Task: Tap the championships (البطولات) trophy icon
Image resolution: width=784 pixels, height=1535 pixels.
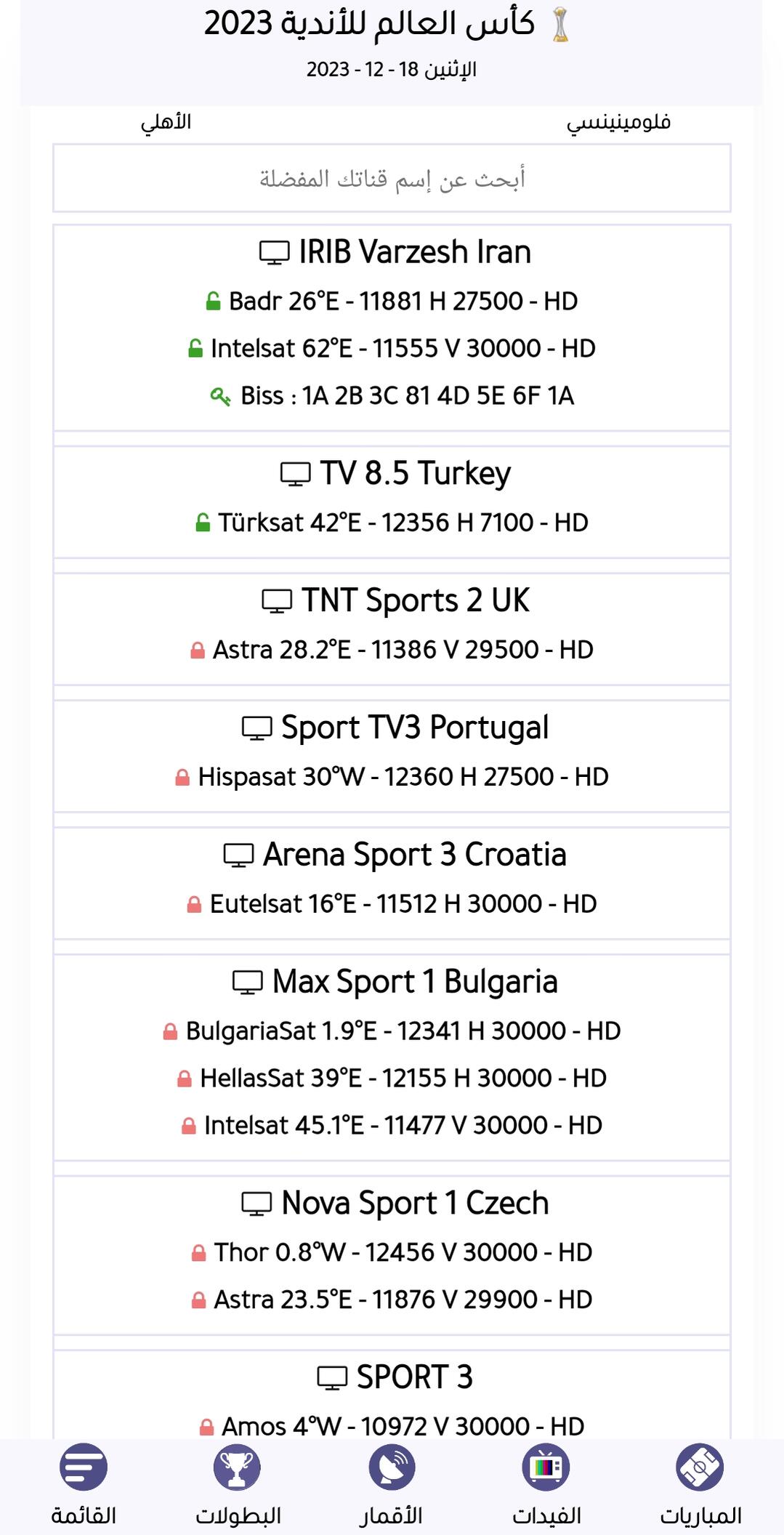Action: pyautogui.click(x=238, y=1467)
